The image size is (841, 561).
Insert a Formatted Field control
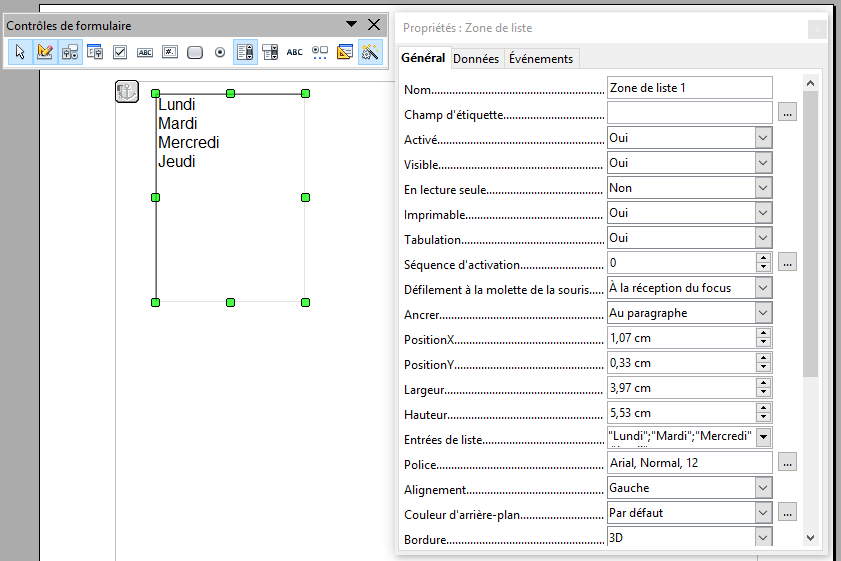(170, 52)
